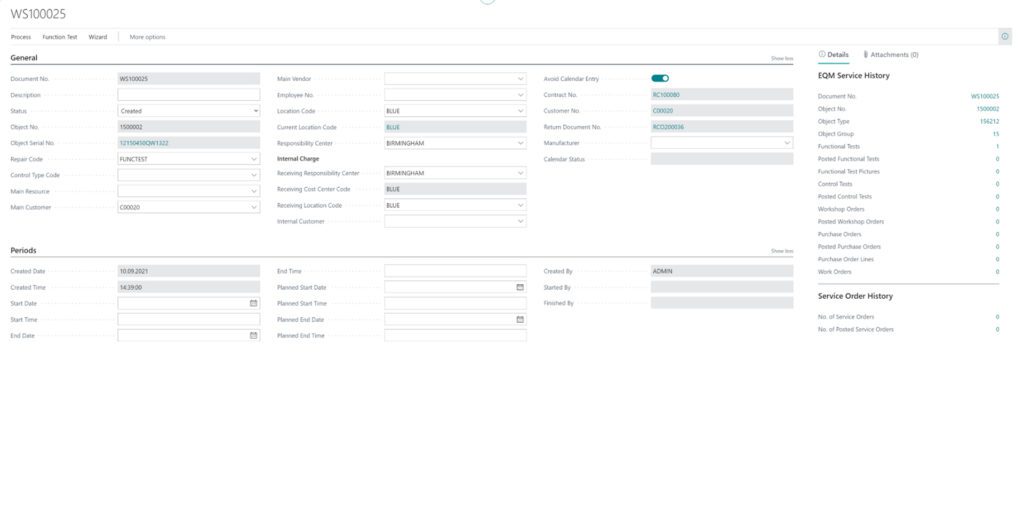Screen dimensions: 1024x510
Task: Open the Status dropdown showing Created
Action: pyautogui.click(x=256, y=111)
